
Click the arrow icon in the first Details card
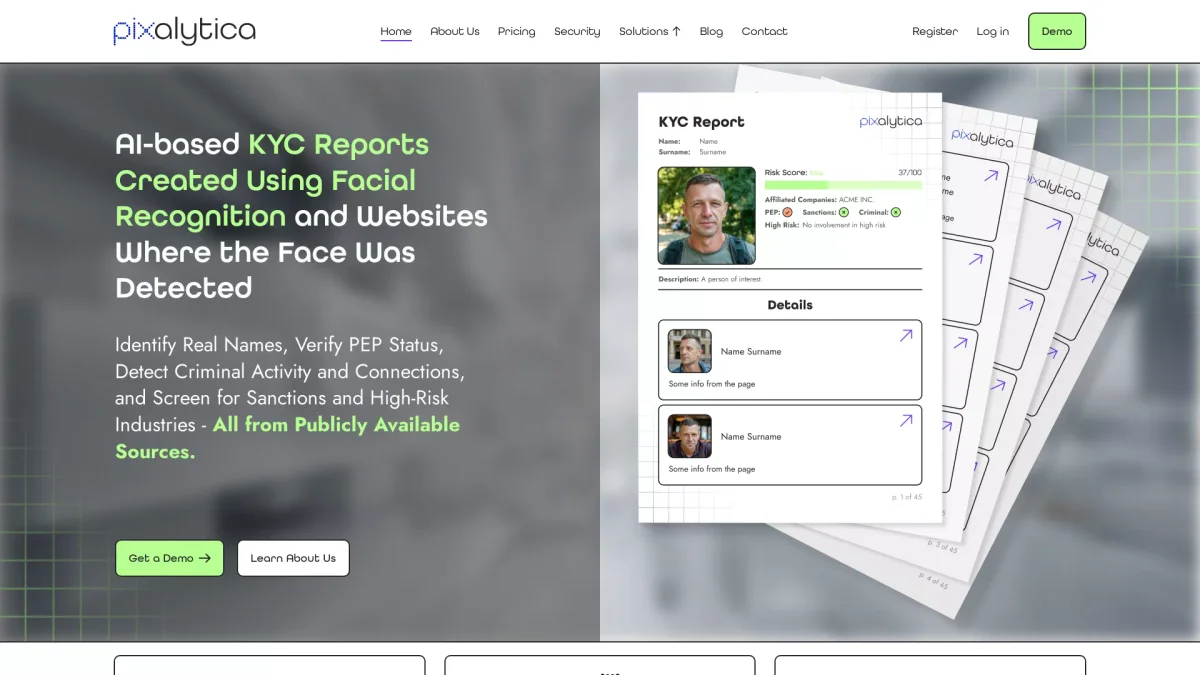point(906,336)
